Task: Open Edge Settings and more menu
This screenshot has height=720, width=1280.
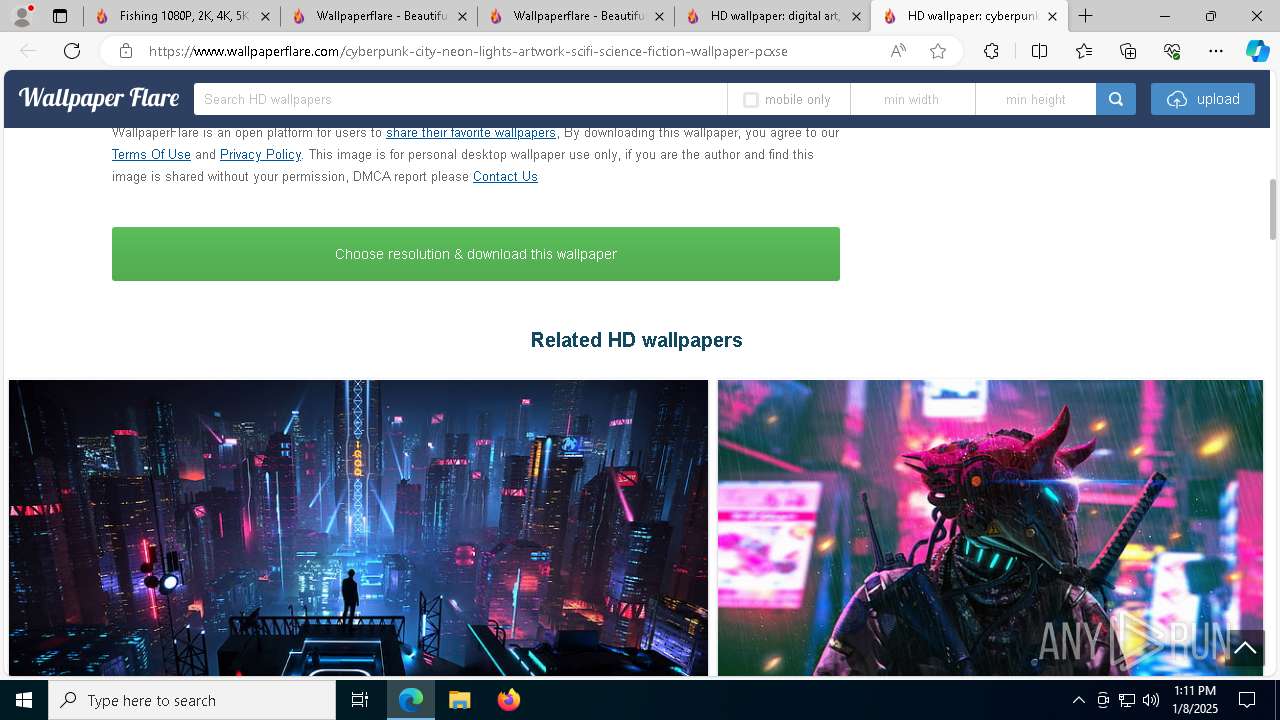Action: (1216, 51)
